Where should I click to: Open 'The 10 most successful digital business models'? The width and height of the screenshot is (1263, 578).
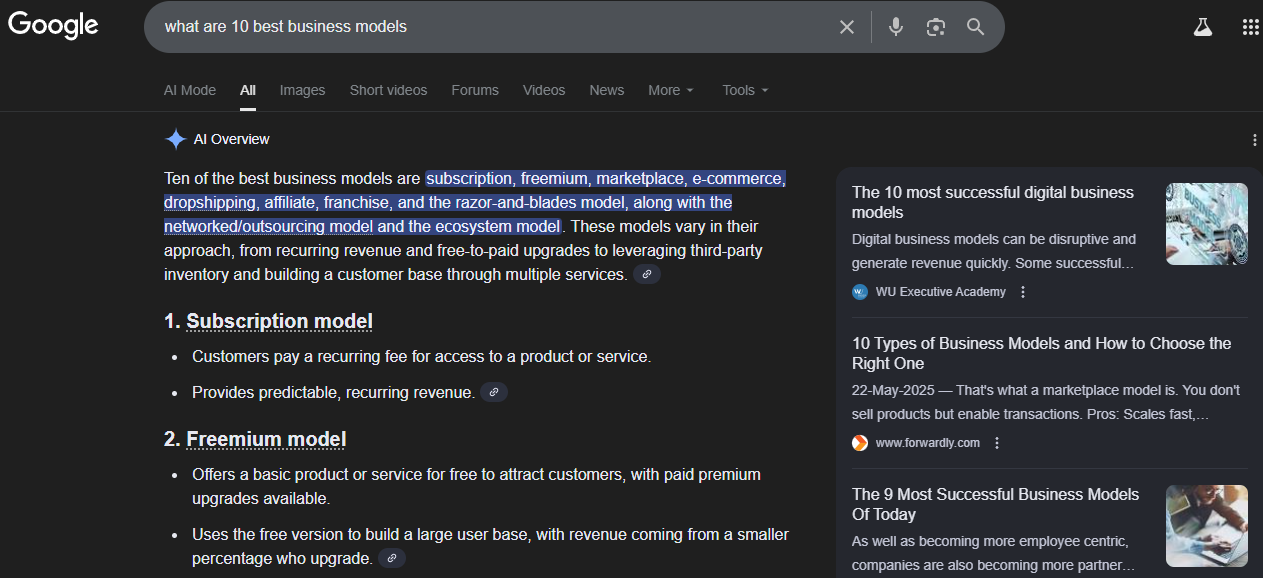click(992, 202)
